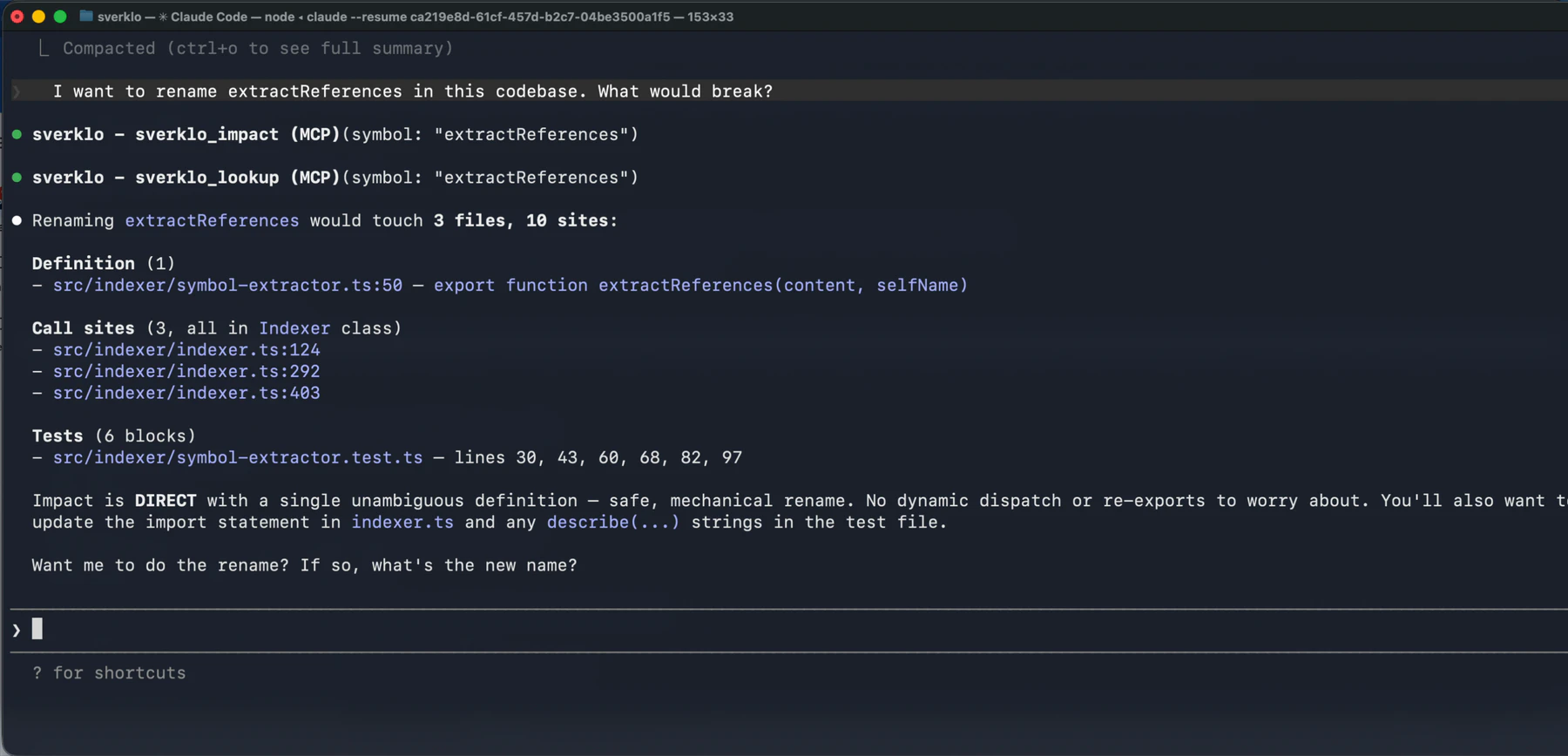Click the '? for shortcuts' hint
The width and height of the screenshot is (1568, 756).
pyautogui.click(x=109, y=672)
